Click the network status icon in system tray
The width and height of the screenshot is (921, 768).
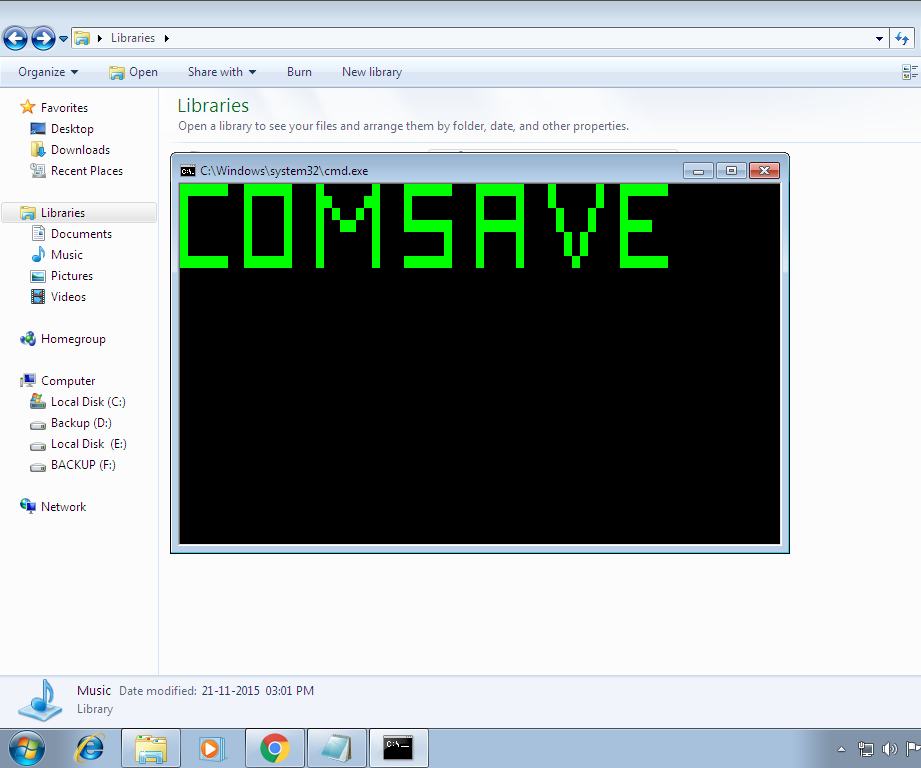click(866, 748)
